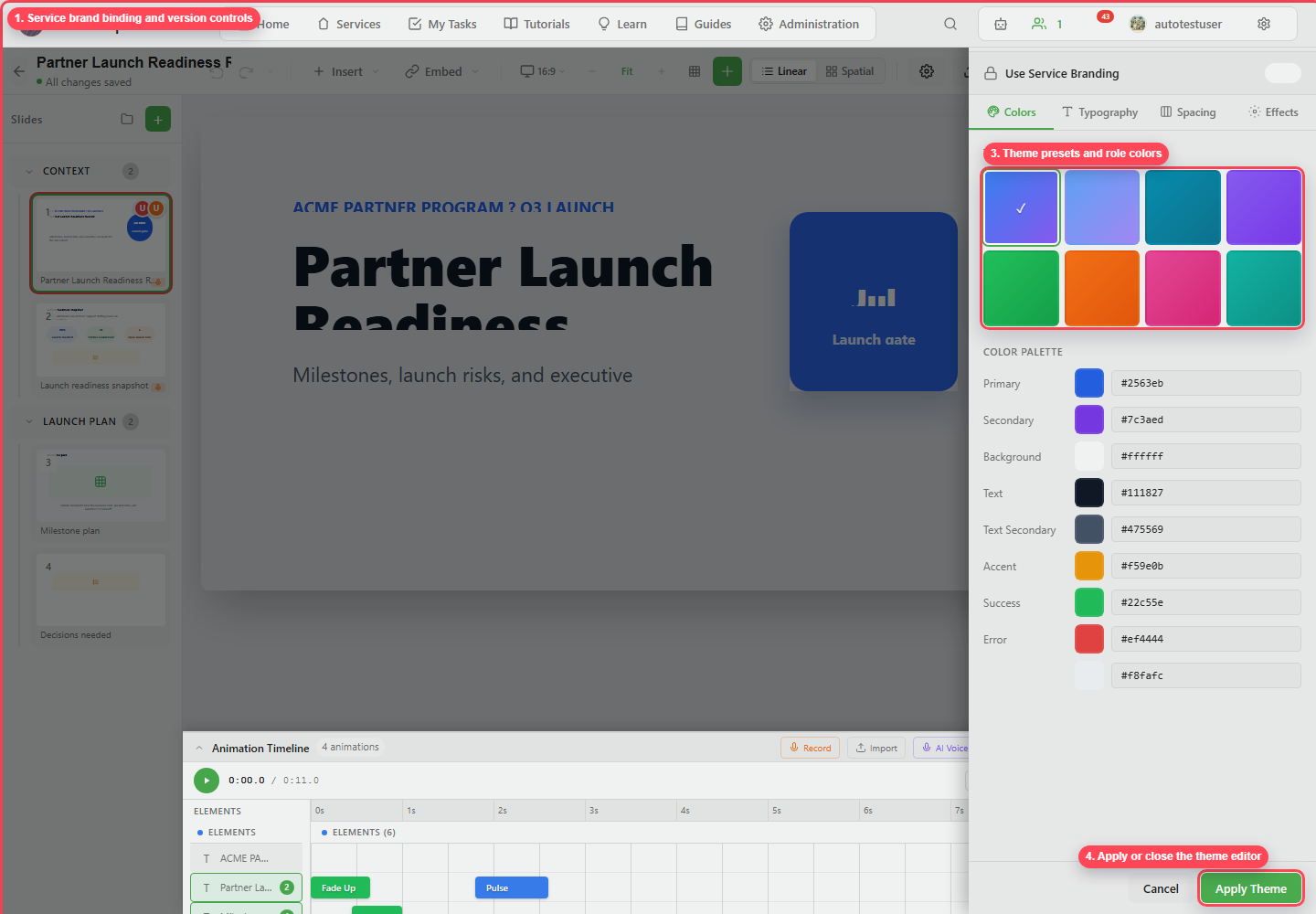Play the animation timeline

[207, 781]
